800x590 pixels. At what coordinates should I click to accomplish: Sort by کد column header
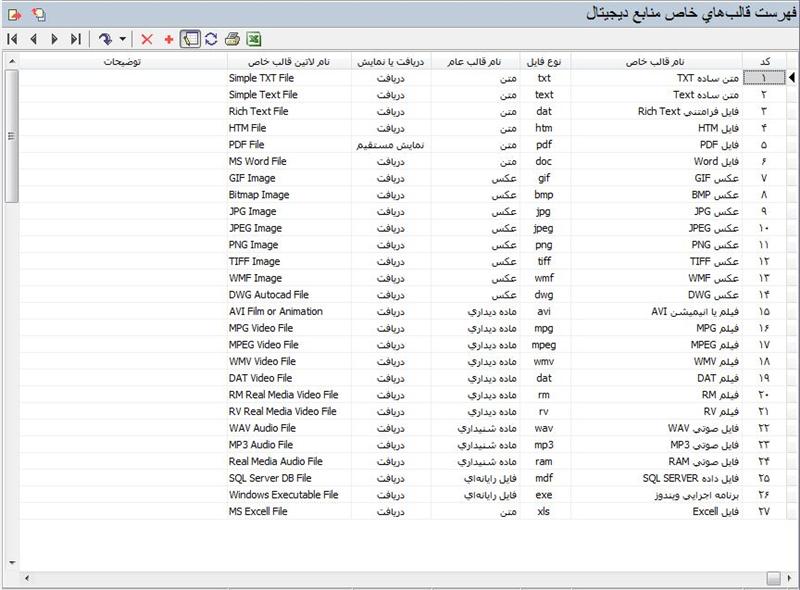(764, 62)
